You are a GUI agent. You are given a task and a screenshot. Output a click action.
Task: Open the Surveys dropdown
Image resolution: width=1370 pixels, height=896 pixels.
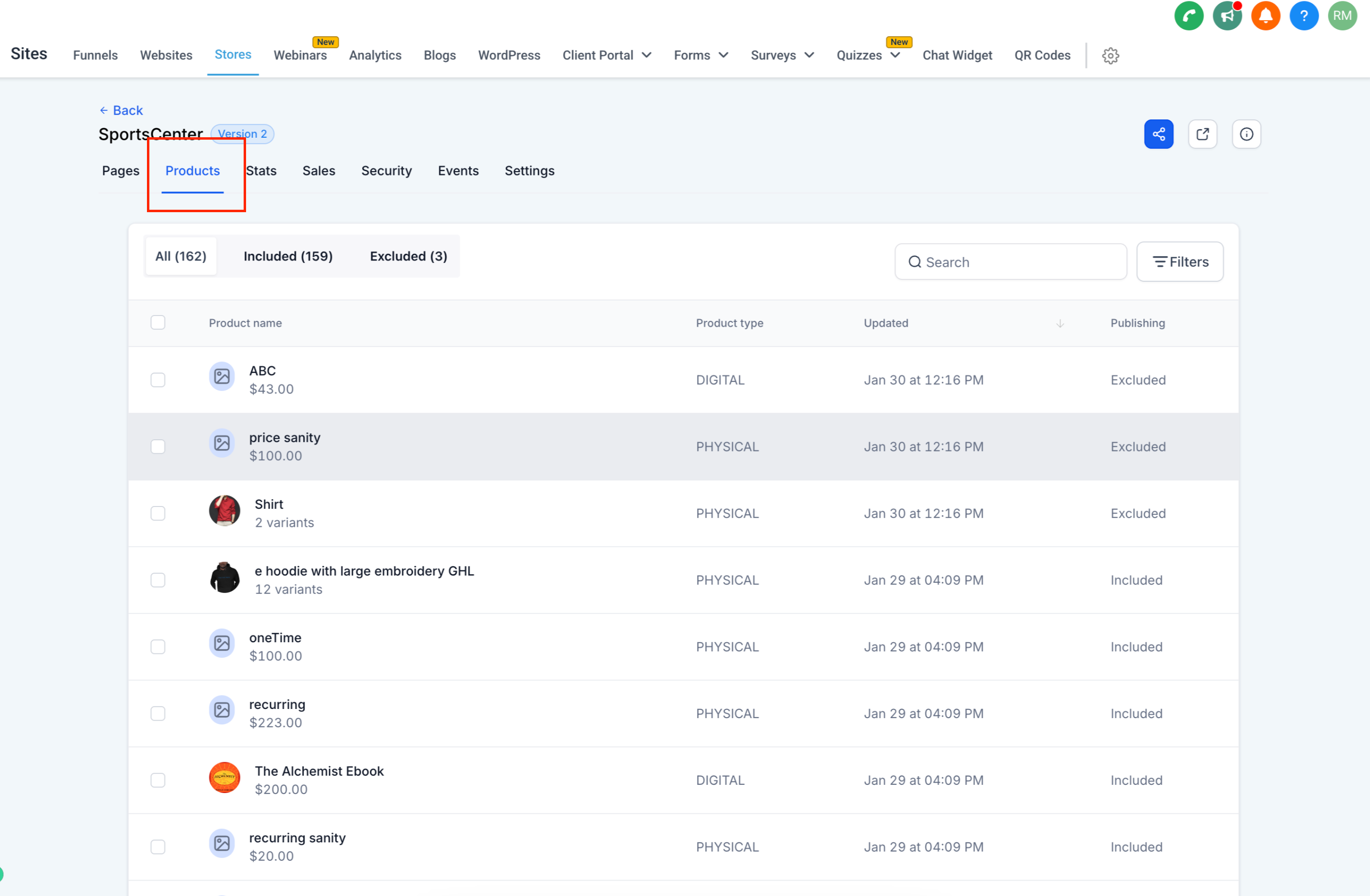(782, 55)
